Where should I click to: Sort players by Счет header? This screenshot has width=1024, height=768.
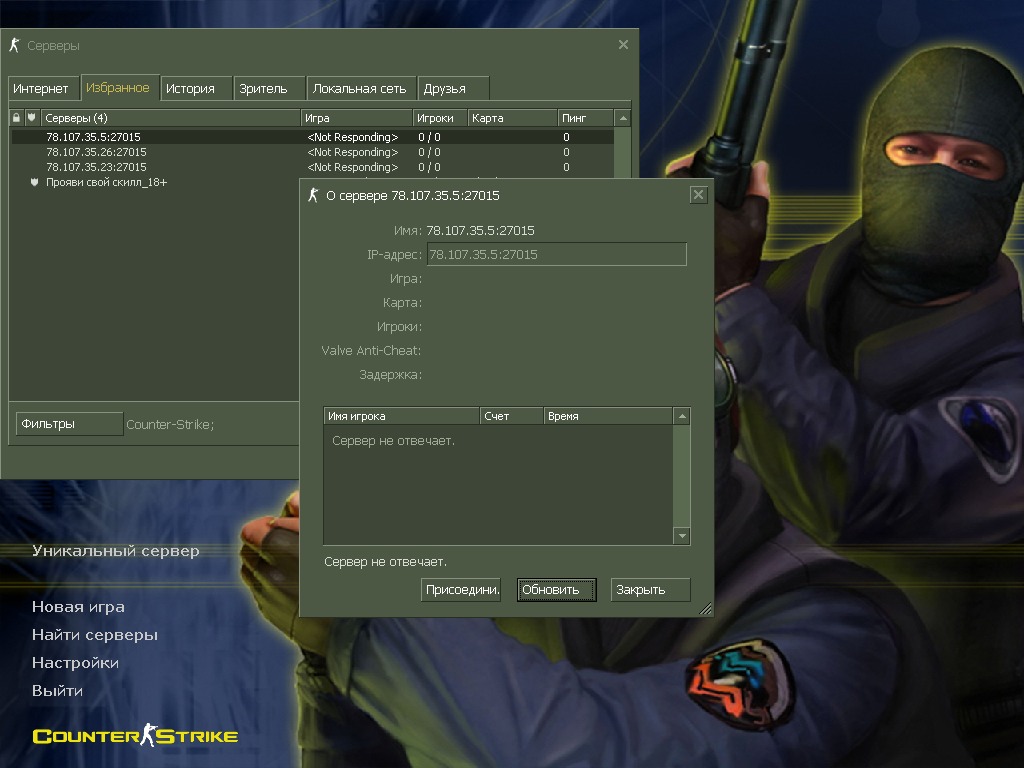tap(511, 416)
